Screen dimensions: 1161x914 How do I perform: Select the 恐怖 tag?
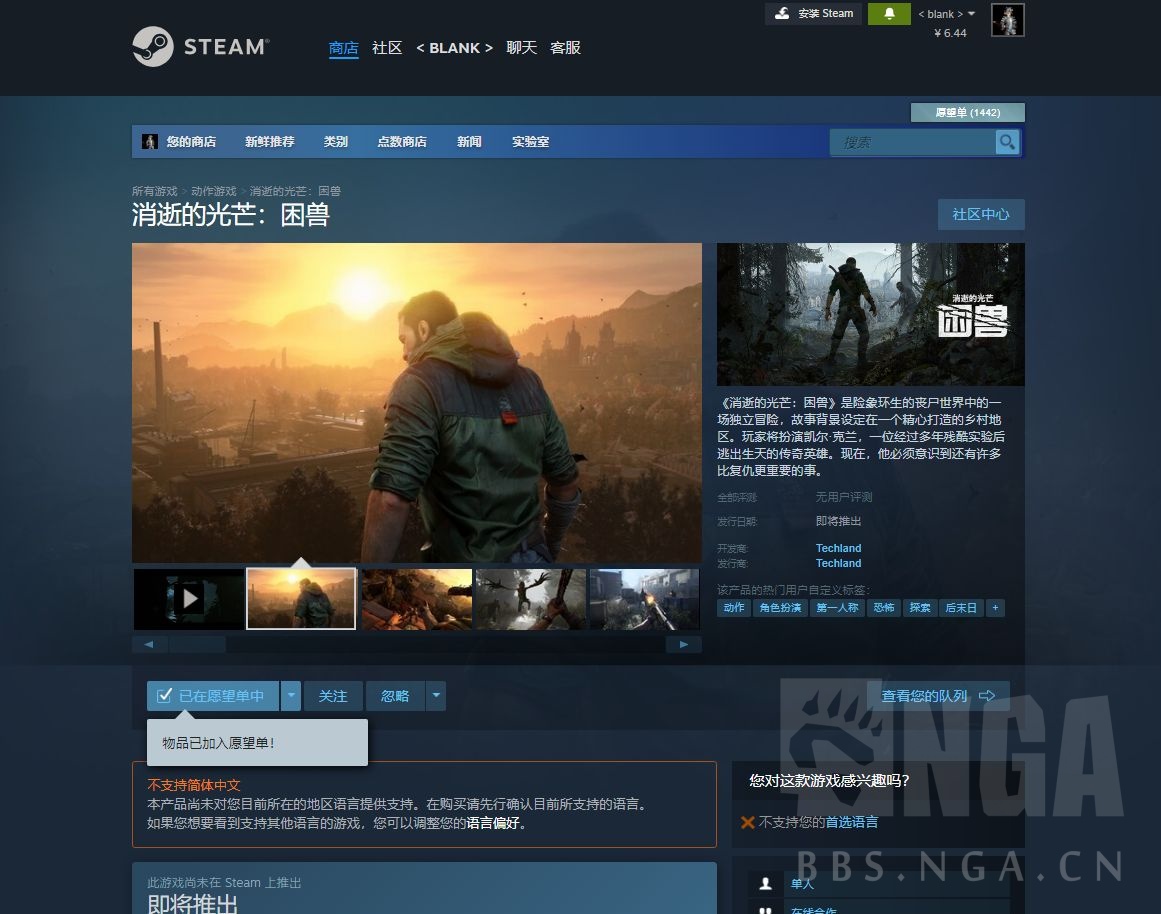(883, 608)
